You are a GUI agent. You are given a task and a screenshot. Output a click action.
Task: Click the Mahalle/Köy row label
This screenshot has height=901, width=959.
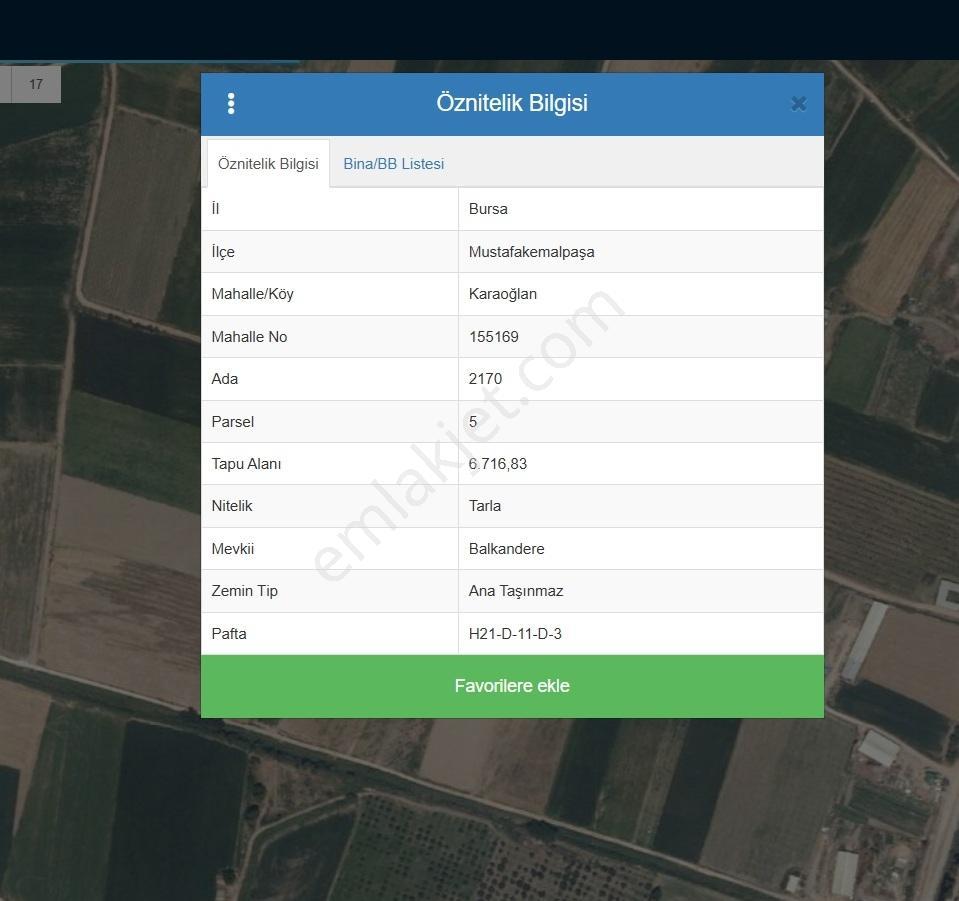(253, 294)
